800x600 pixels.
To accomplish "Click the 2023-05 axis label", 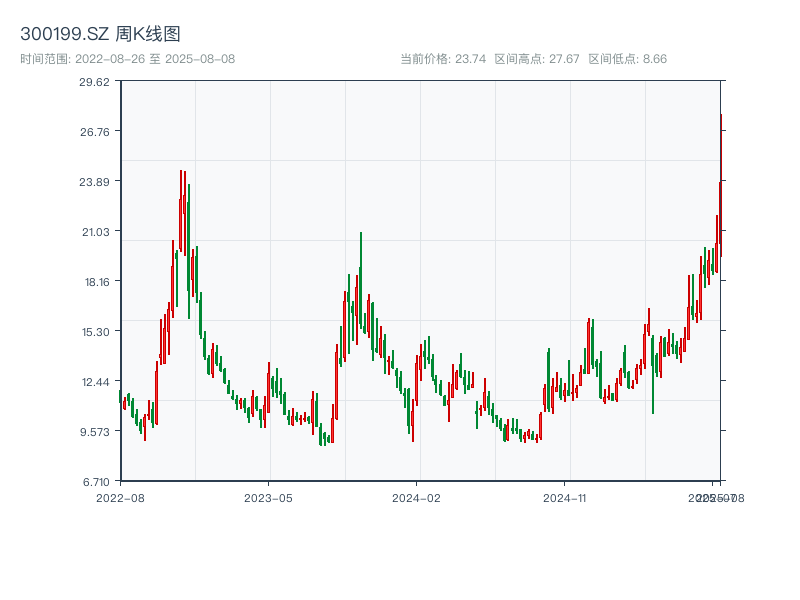I will (x=265, y=497).
